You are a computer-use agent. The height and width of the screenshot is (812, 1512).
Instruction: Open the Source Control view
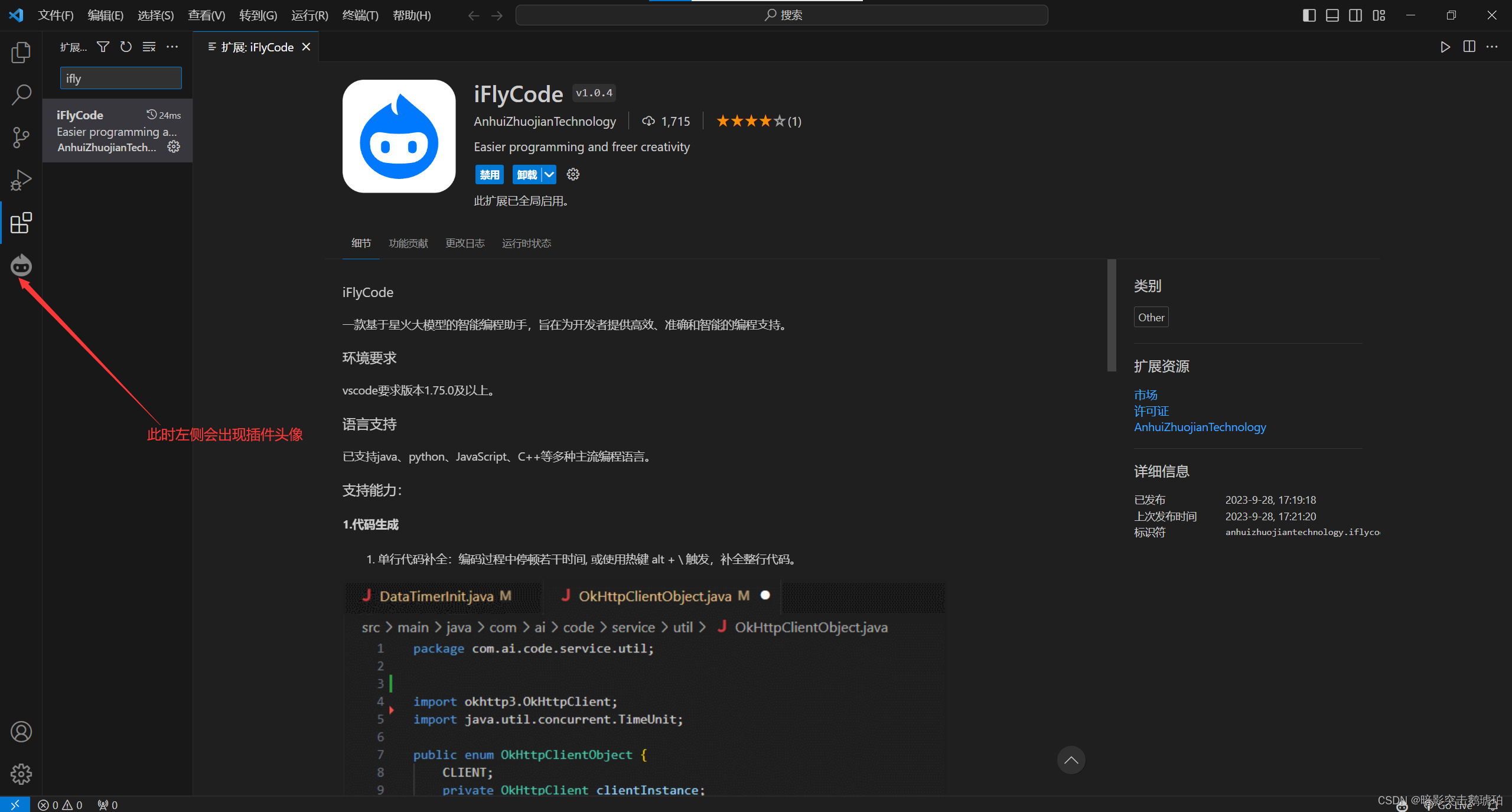[21, 137]
